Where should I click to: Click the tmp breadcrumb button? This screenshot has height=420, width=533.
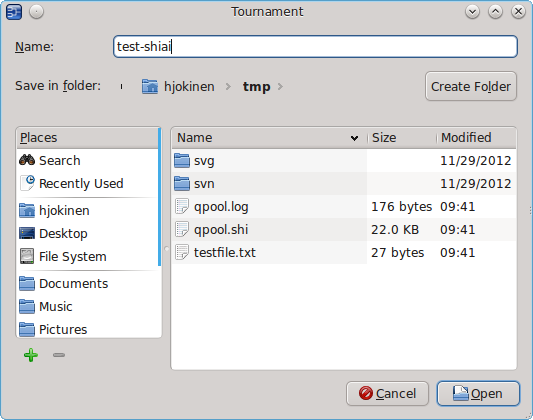(257, 86)
